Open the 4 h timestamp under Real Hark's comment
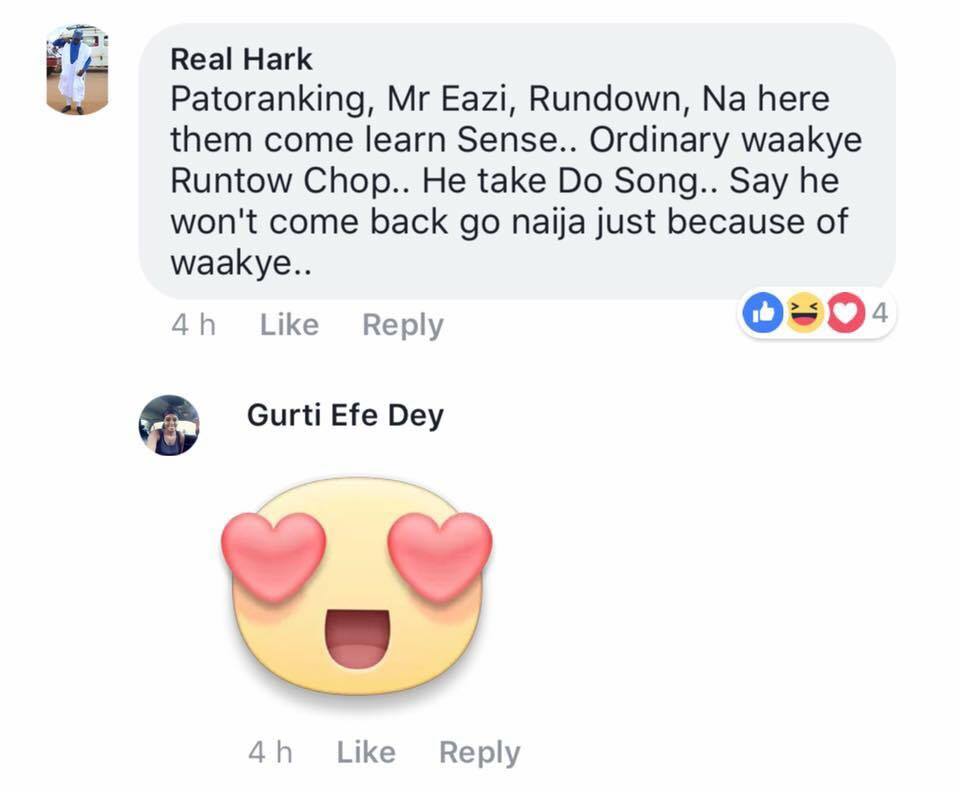Image resolution: width=960 pixels, height=792 pixels. pos(193,324)
